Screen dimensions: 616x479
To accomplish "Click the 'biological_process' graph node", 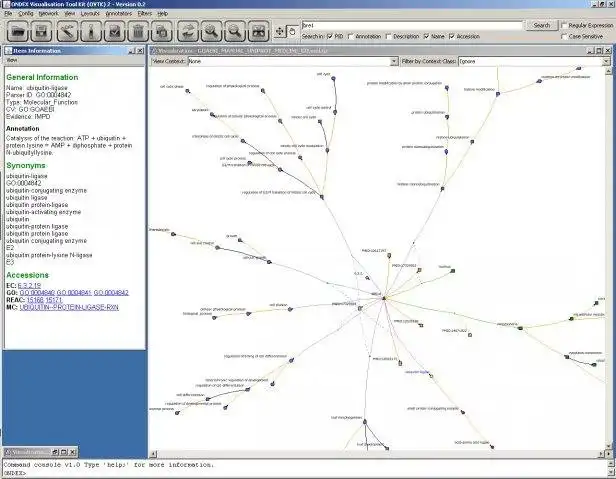I will (214, 317).
